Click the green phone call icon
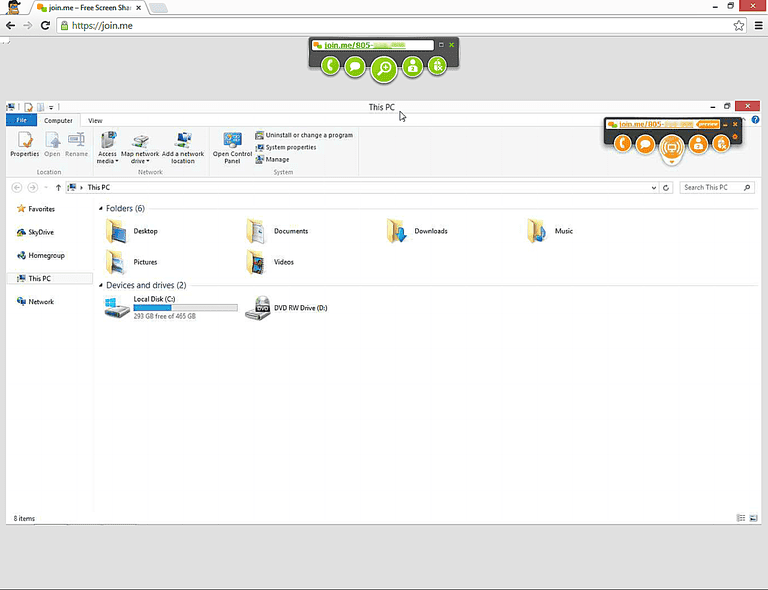 331,66
